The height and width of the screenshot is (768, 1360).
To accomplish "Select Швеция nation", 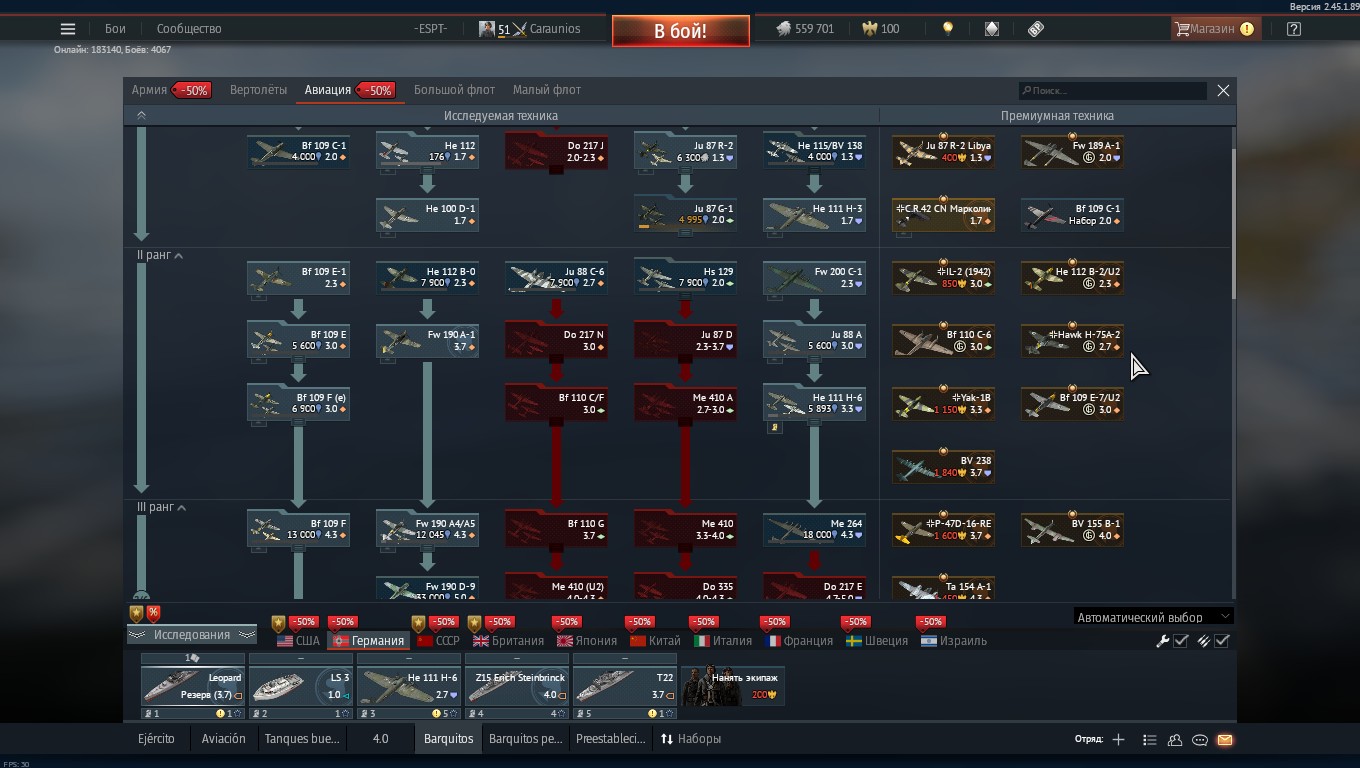I will 877,641.
